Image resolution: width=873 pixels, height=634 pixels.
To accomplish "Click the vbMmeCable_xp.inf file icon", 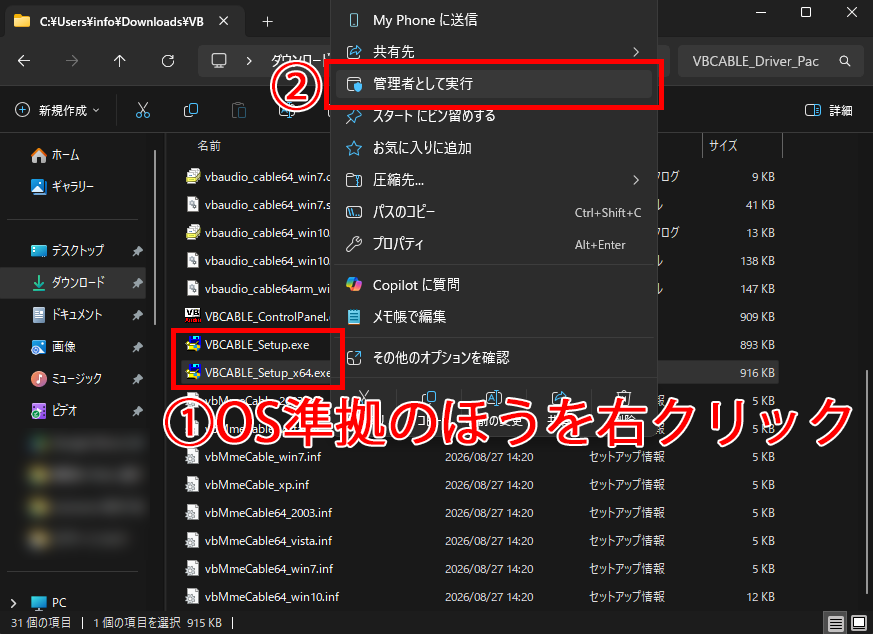I will coord(192,484).
